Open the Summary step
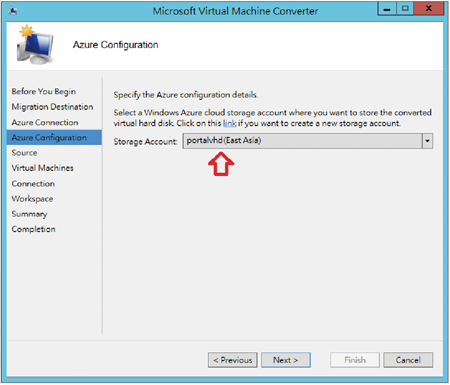450x385 pixels. tap(29, 214)
